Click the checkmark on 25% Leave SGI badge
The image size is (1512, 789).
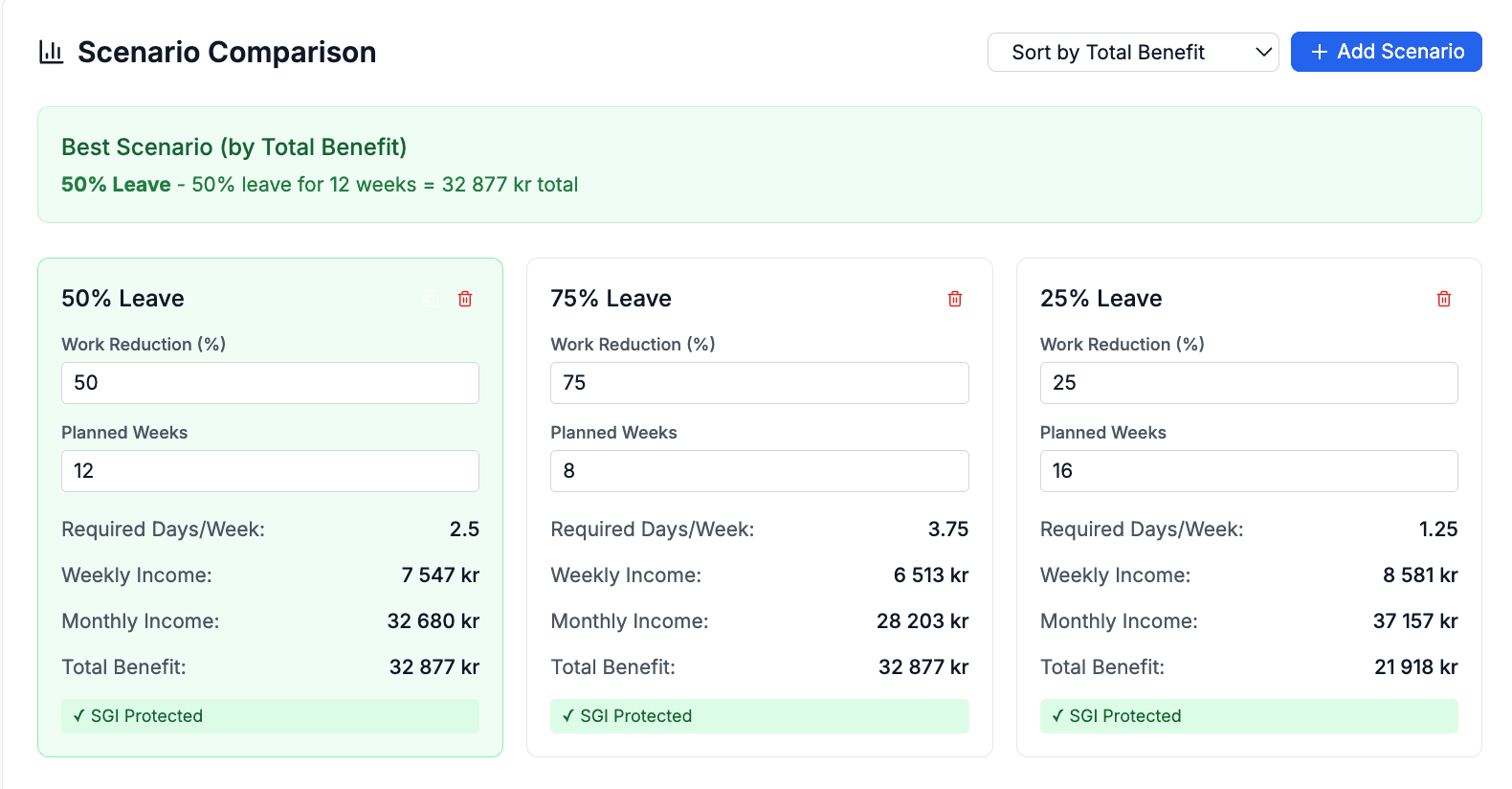[x=1056, y=716]
